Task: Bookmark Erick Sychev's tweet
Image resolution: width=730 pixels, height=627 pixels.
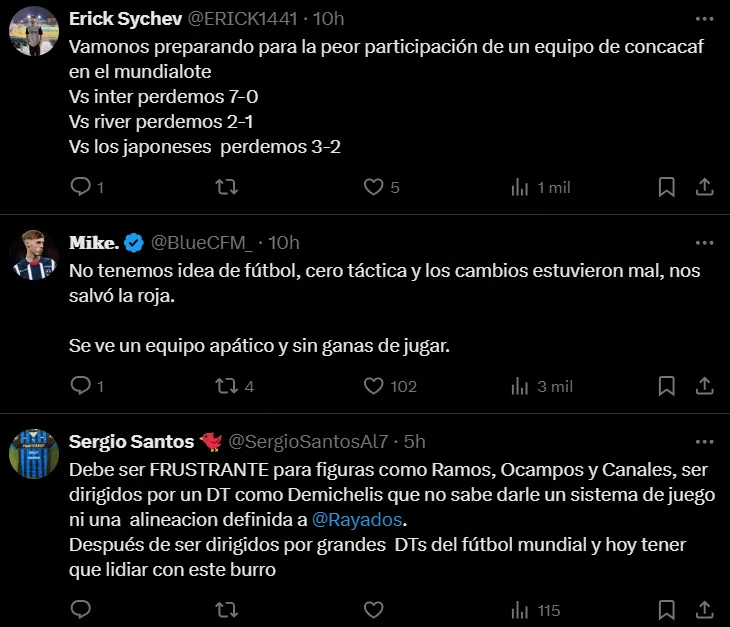Action: point(666,187)
